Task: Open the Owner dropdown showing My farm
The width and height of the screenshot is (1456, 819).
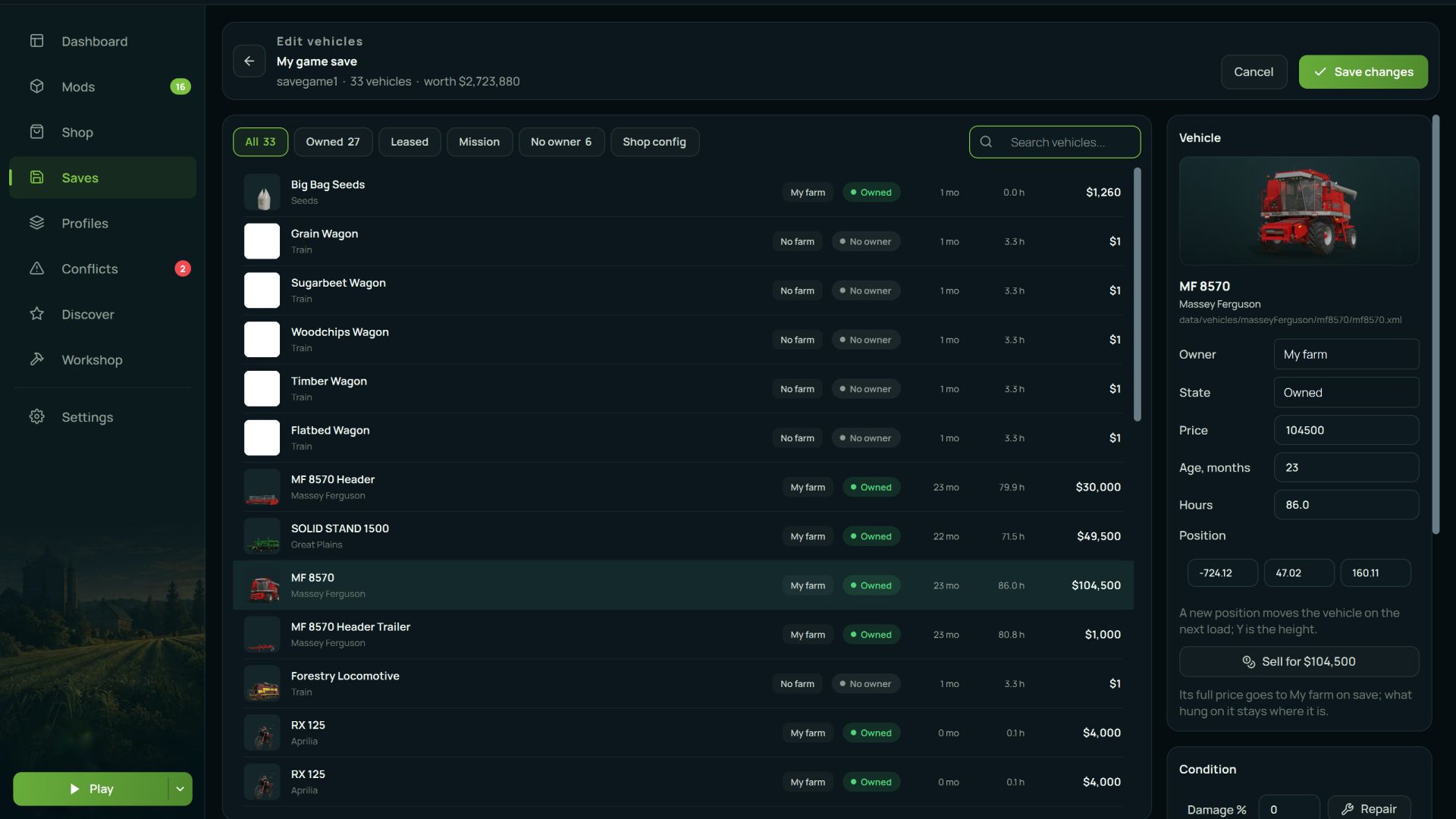Action: coord(1346,354)
